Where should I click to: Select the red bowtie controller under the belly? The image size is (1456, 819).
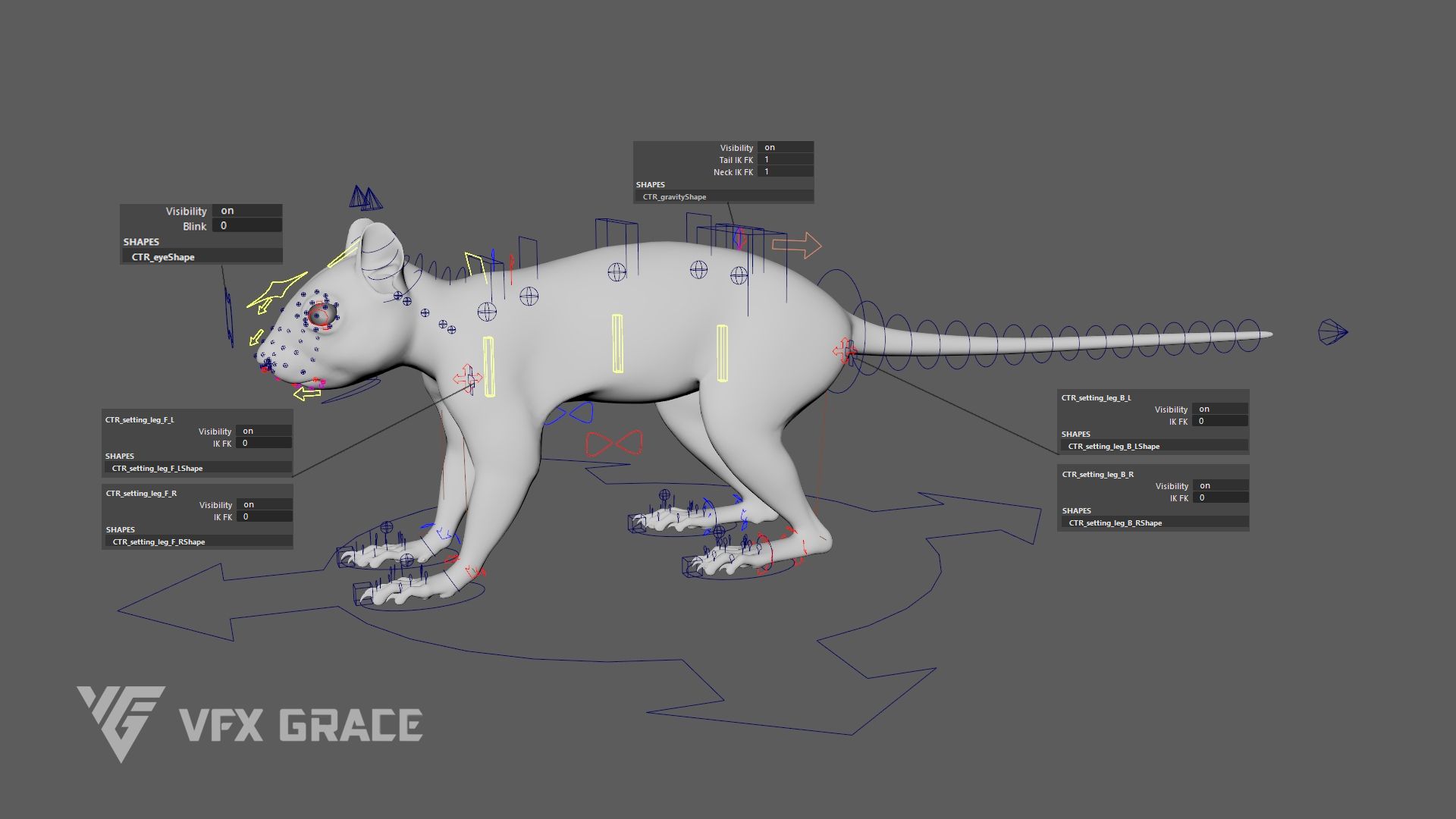[614, 443]
